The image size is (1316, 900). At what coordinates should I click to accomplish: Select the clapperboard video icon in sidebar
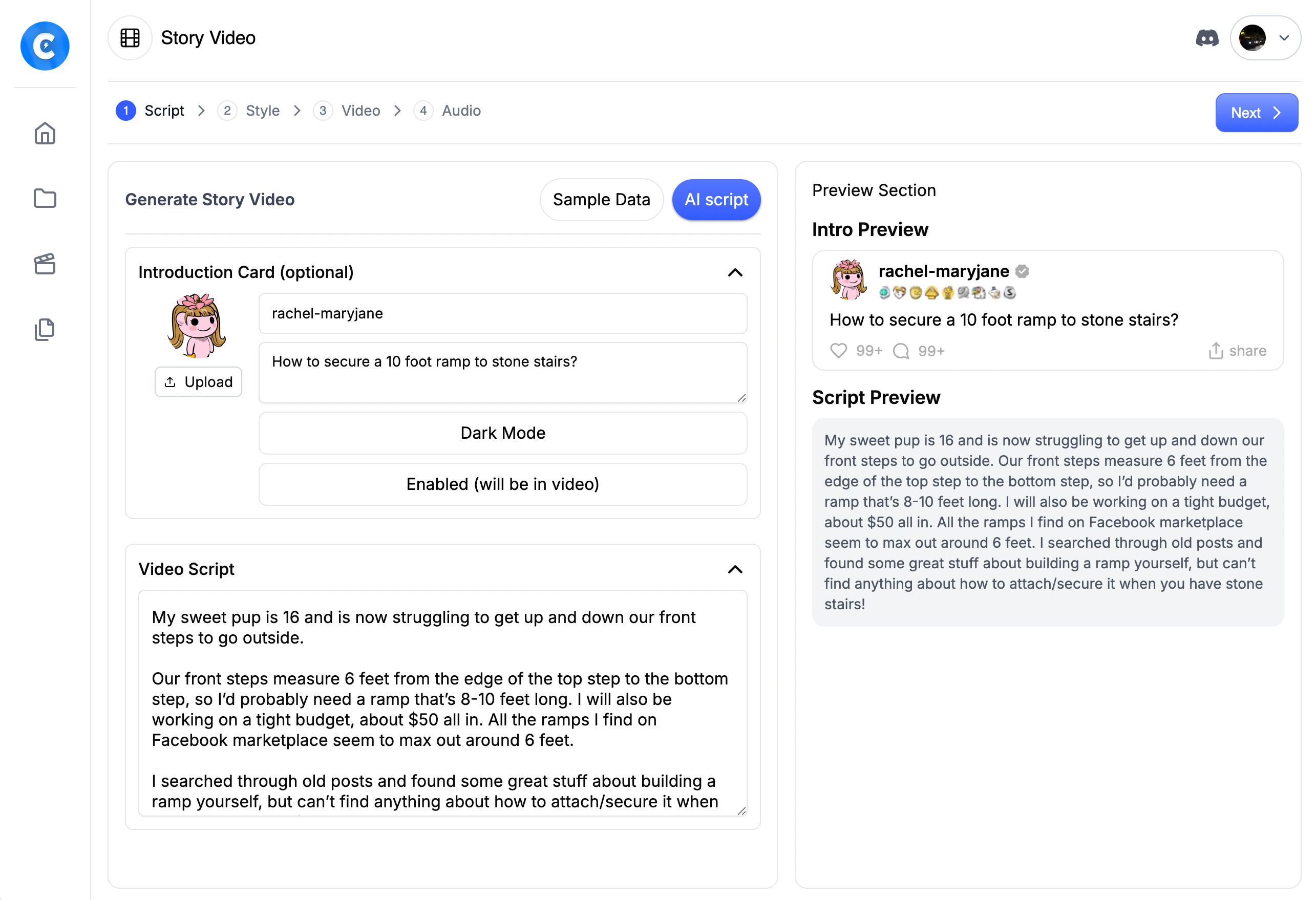[x=45, y=264]
